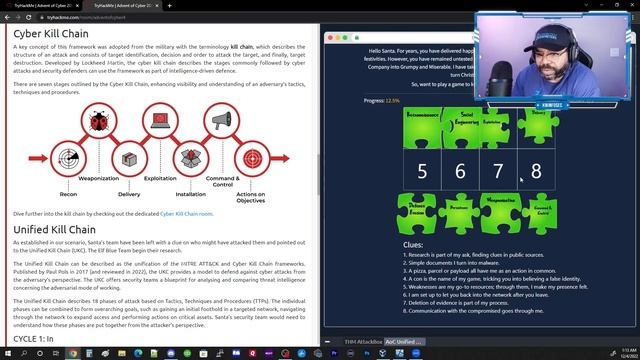Click the Progress percentage value

[x=392, y=100]
